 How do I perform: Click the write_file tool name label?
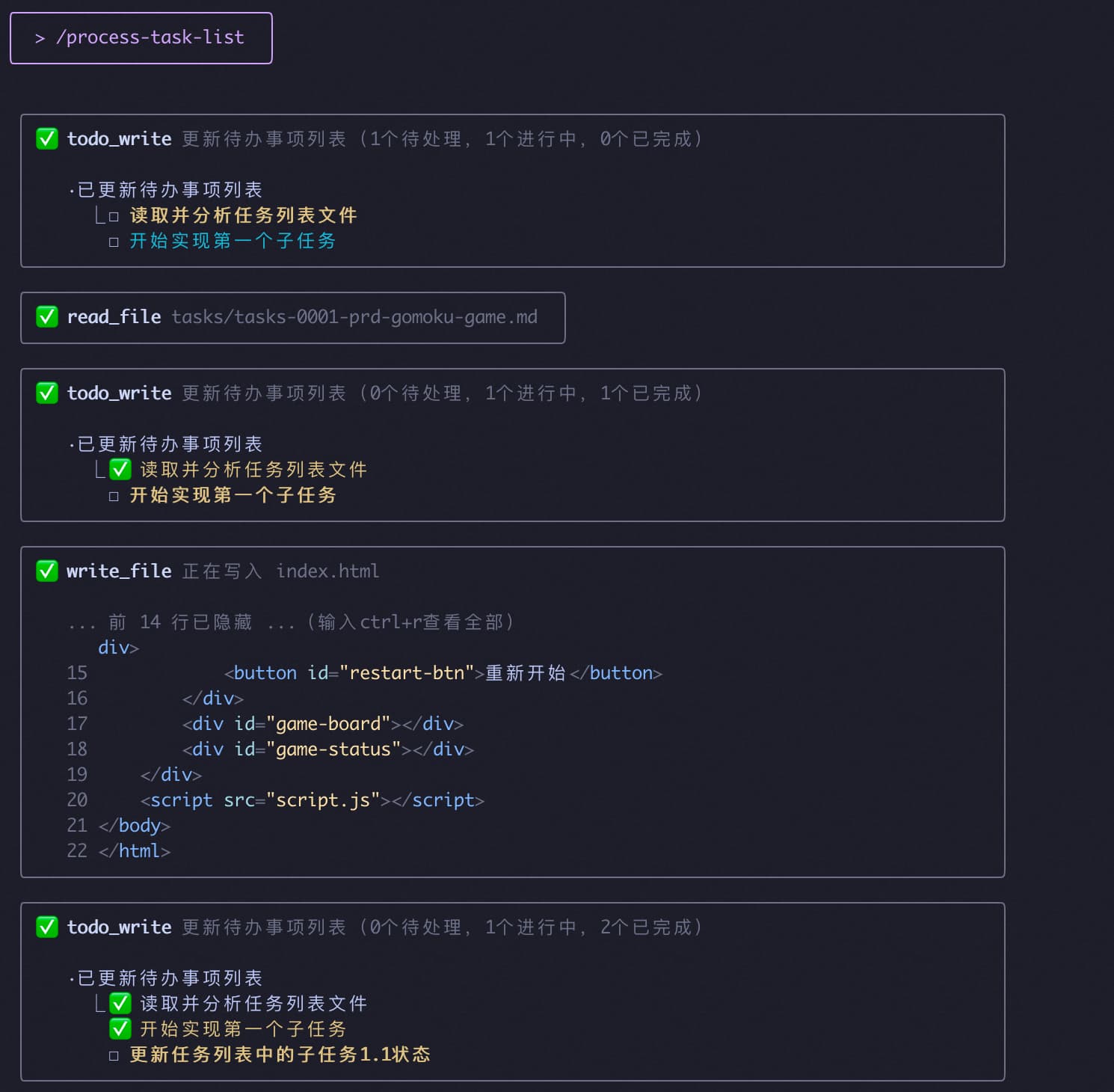click(119, 571)
